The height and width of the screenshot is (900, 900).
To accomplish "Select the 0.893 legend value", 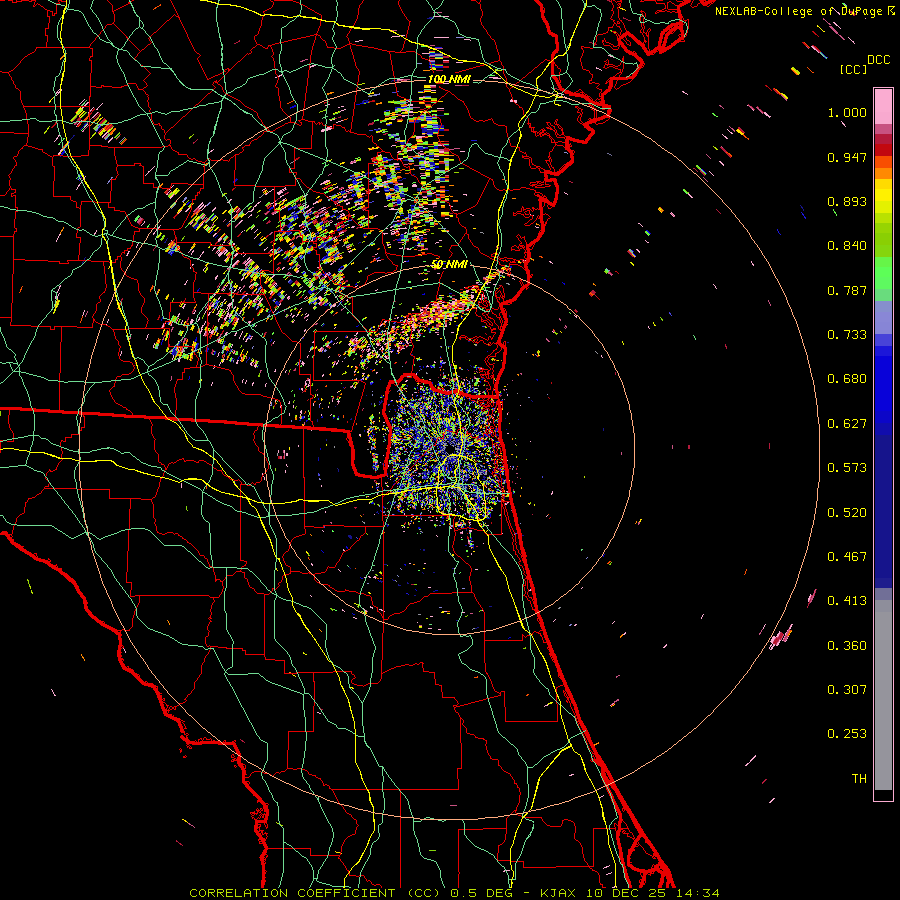I will 847,201.
